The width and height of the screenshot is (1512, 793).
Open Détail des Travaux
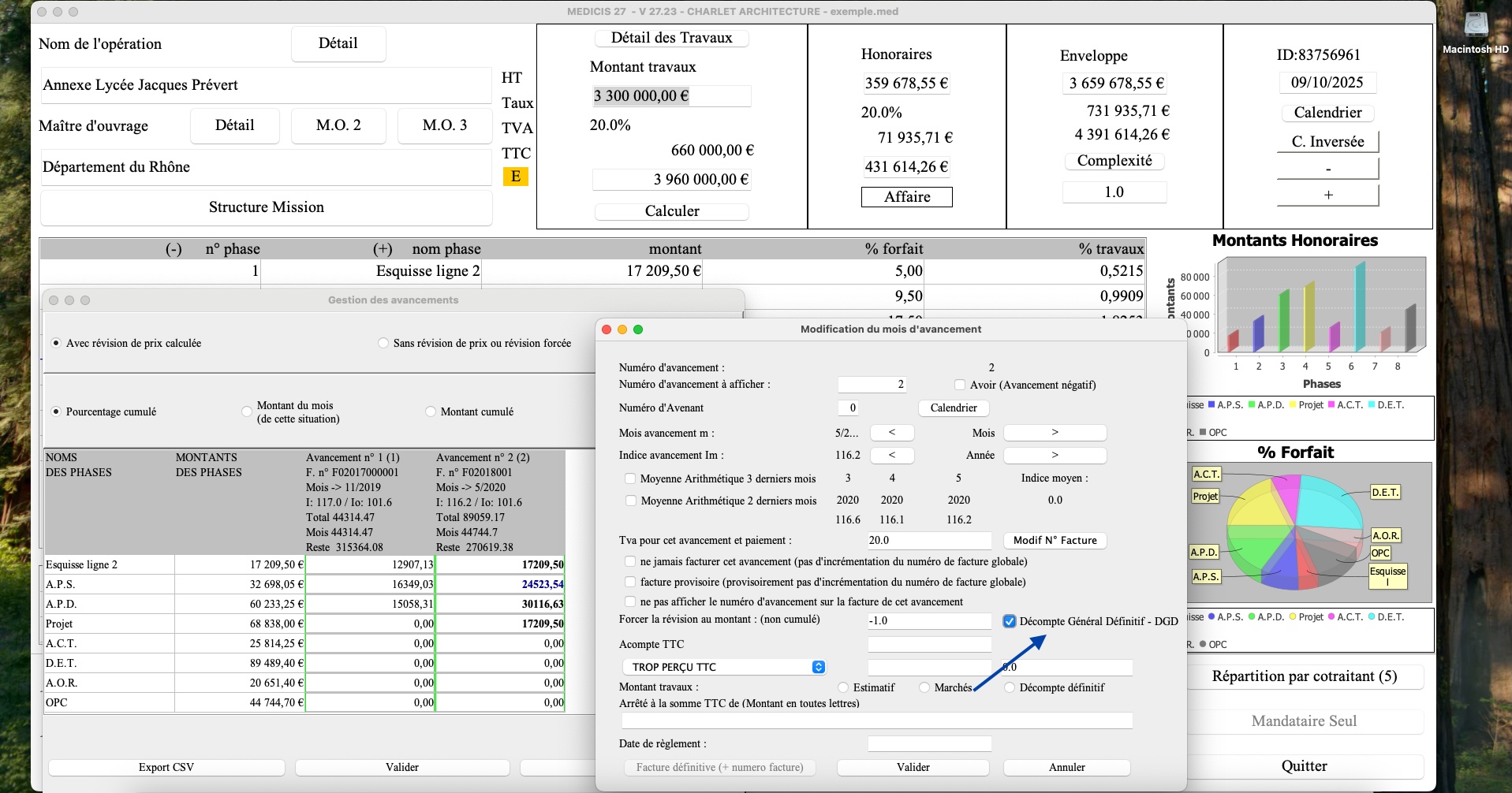pos(671,38)
